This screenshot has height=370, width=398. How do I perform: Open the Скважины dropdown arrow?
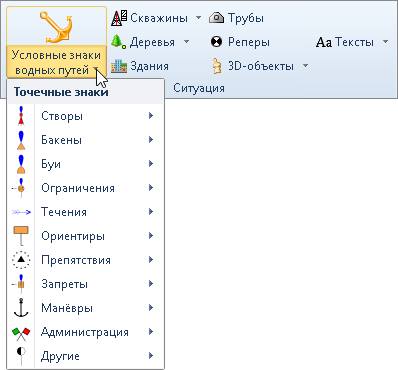pos(198,17)
